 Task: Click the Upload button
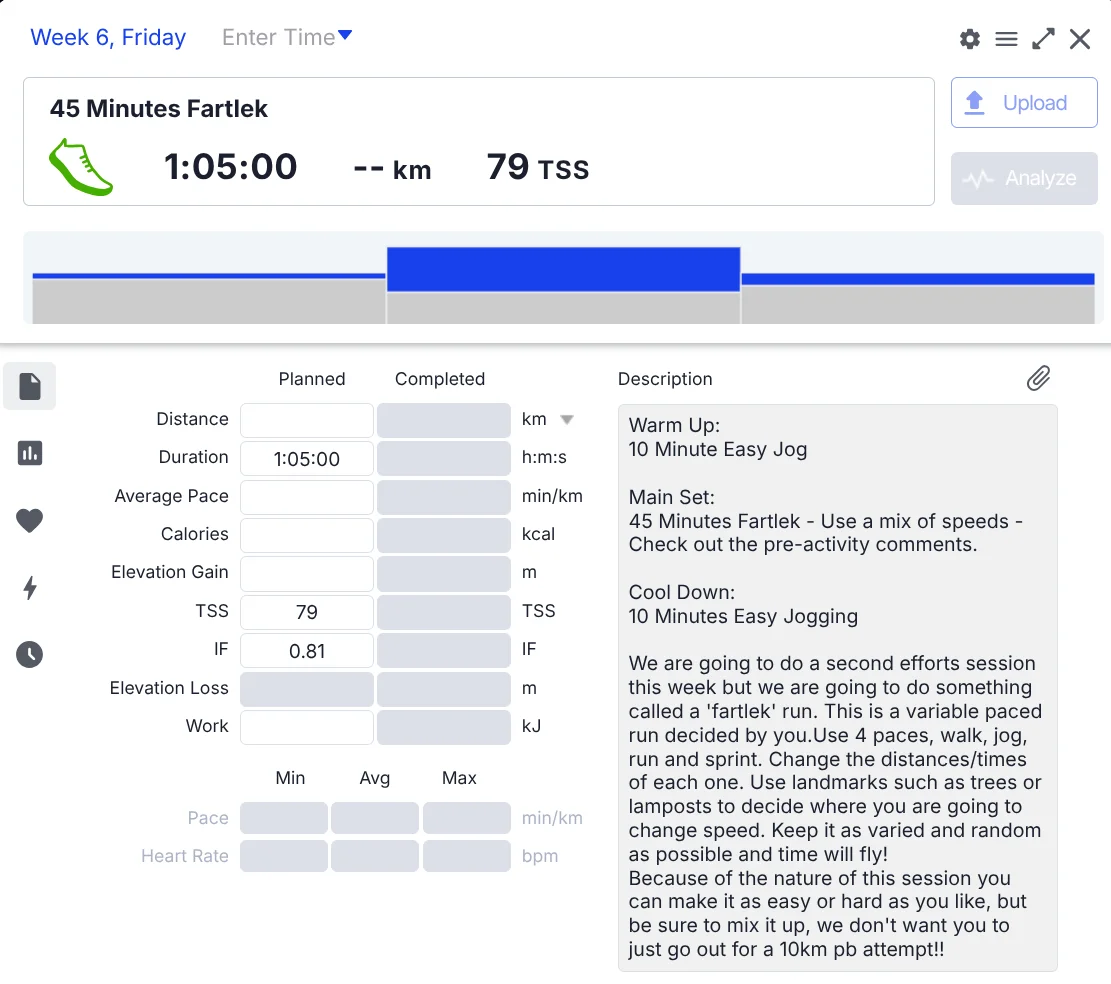[1023, 103]
